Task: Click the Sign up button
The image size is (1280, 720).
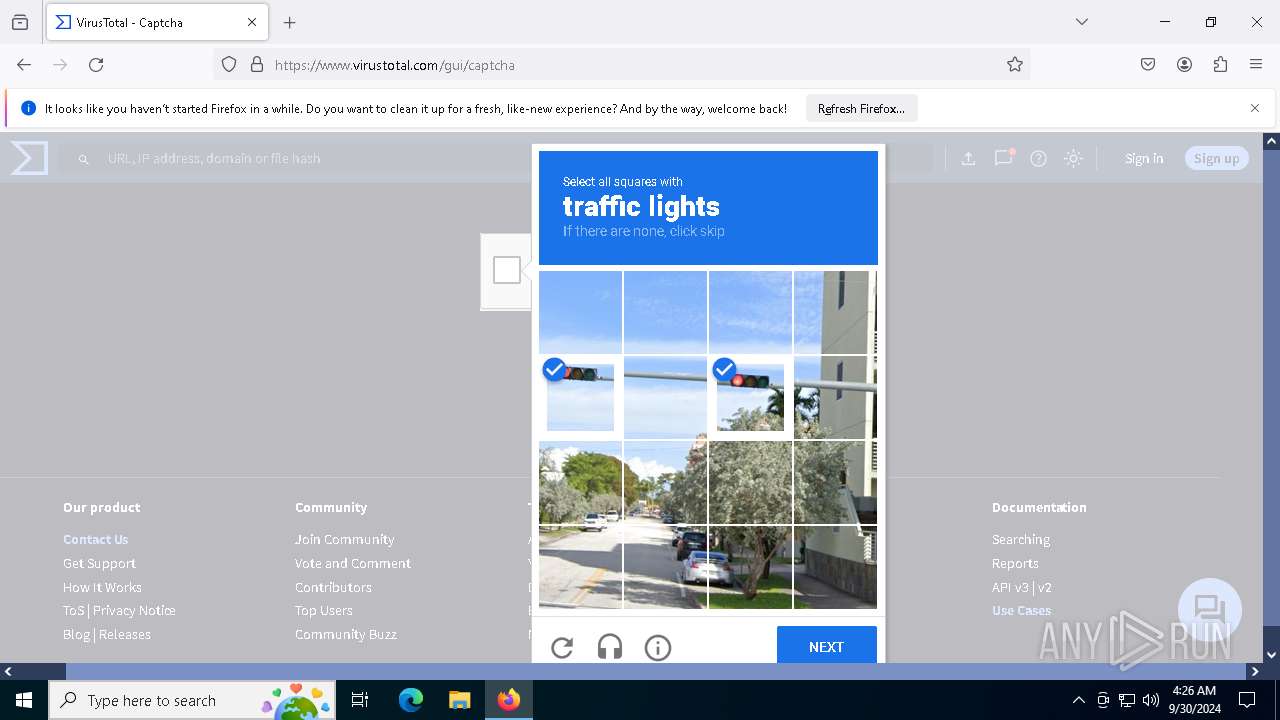Action: [x=1216, y=158]
